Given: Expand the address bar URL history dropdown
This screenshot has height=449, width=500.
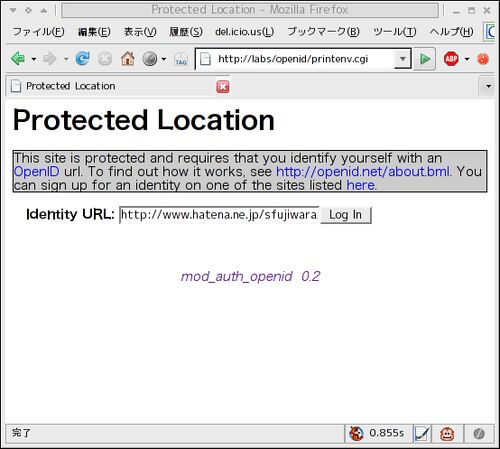Looking at the screenshot, I should click(x=403, y=59).
